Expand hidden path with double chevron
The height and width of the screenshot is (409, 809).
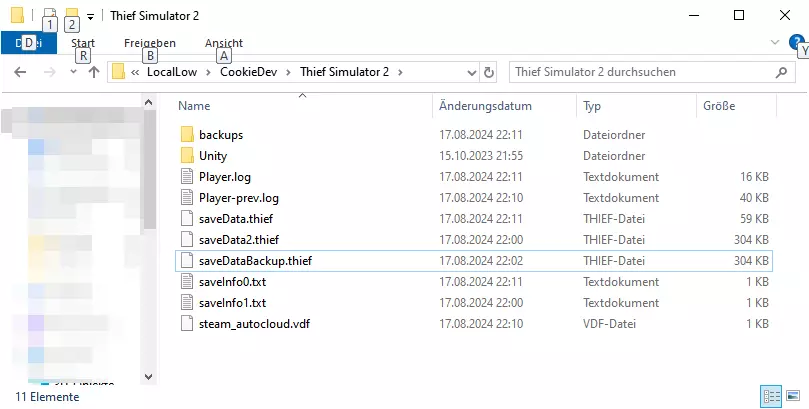(135, 72)
